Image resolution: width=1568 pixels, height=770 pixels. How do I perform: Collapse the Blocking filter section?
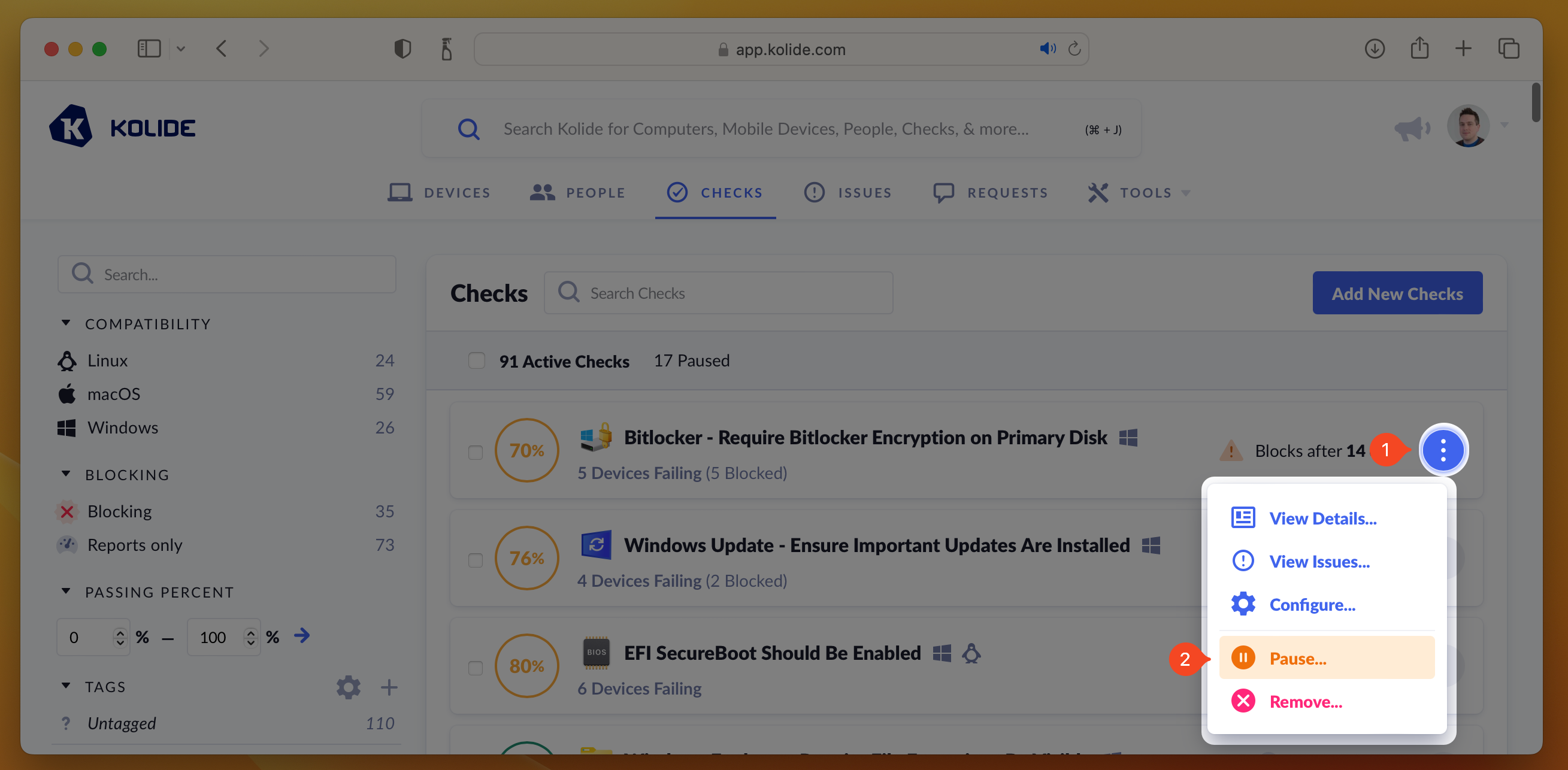tap(66, 474)
